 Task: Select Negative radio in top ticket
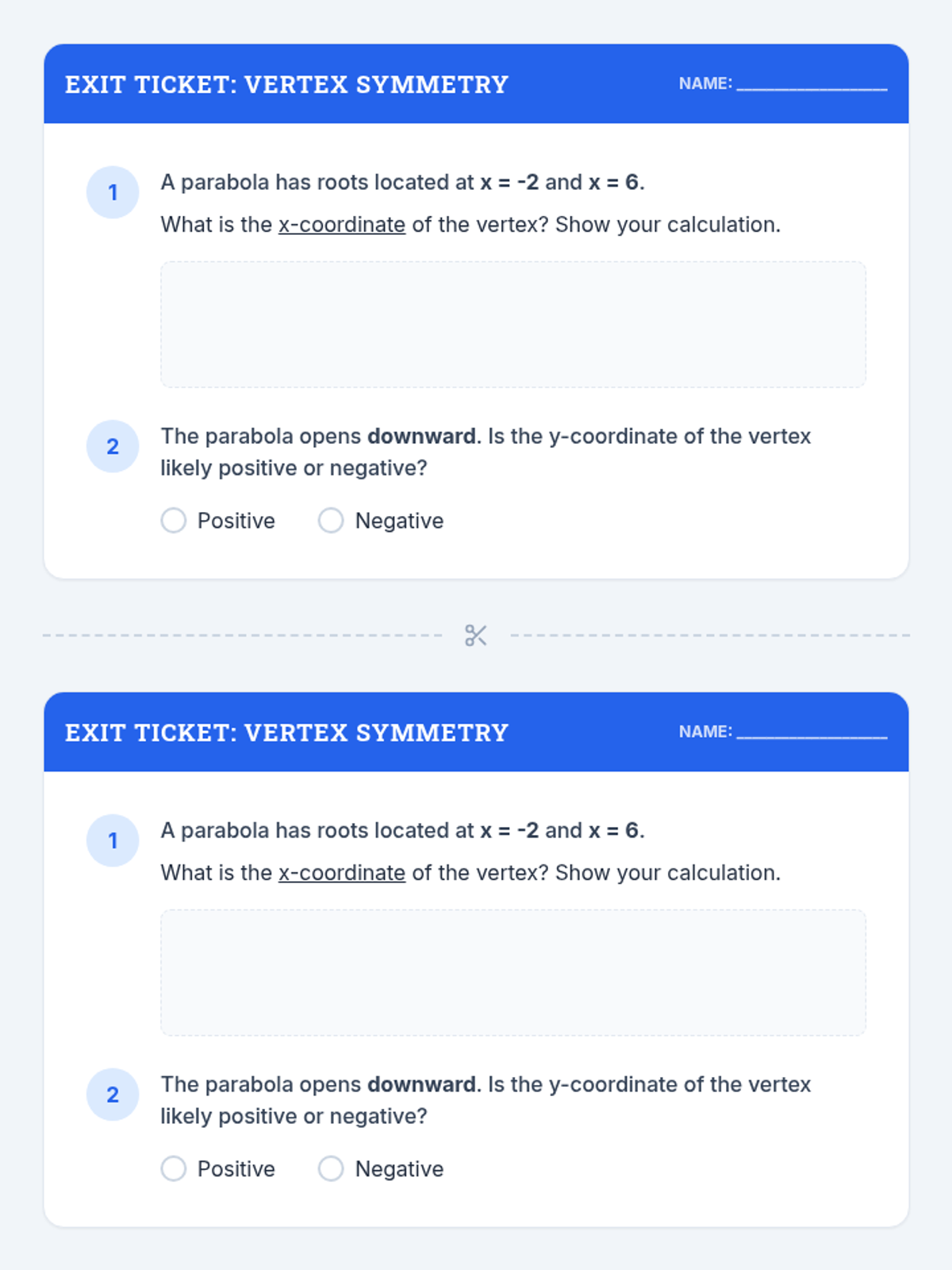coord(331,521)
